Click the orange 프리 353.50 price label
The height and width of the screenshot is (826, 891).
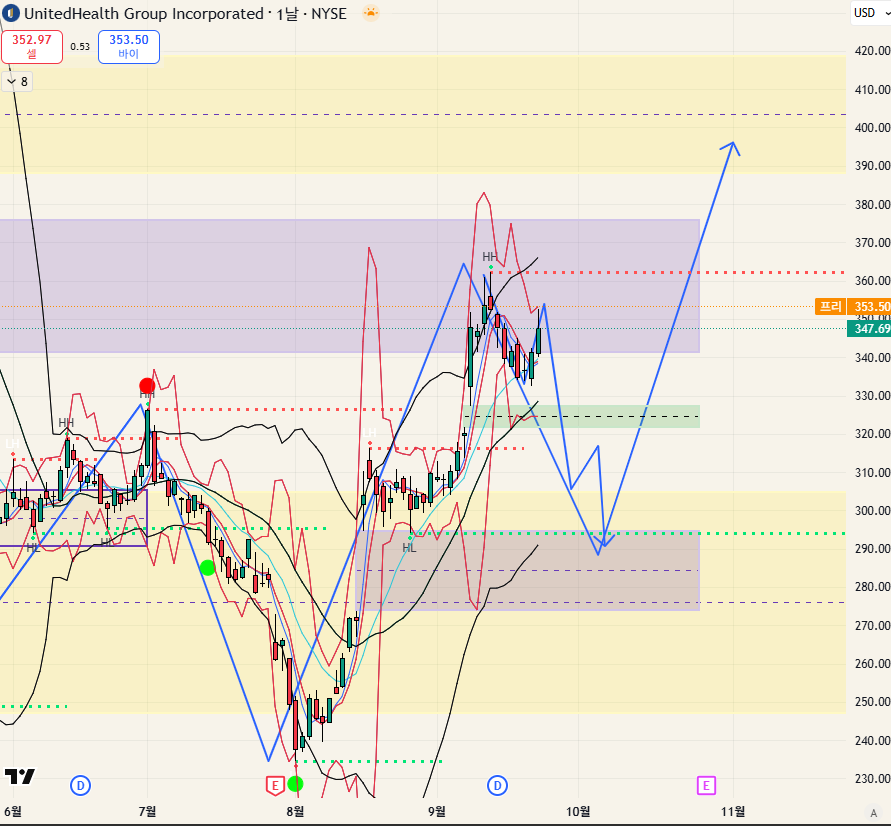[852, 307]
